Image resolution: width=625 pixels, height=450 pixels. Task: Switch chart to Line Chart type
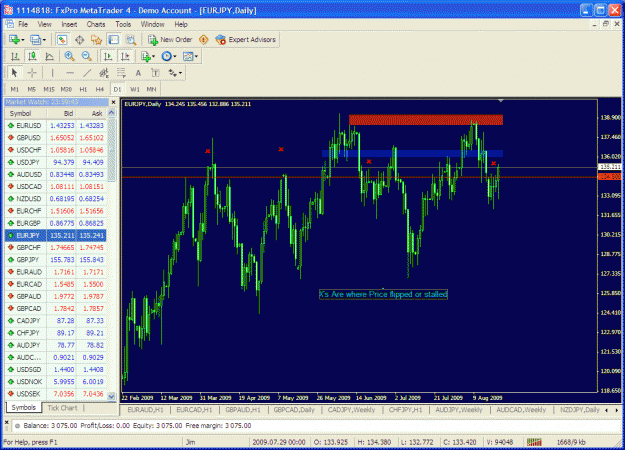[49, 56]
